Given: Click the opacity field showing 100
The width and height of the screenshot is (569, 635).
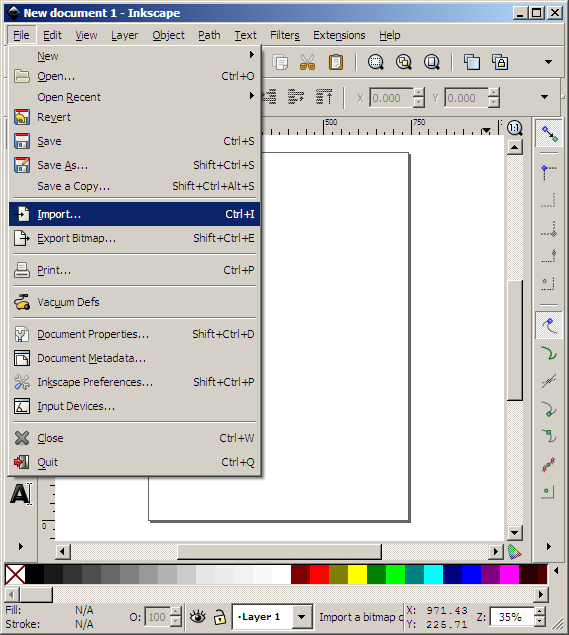Looking at the screenshot, I should tap(157, 617).
